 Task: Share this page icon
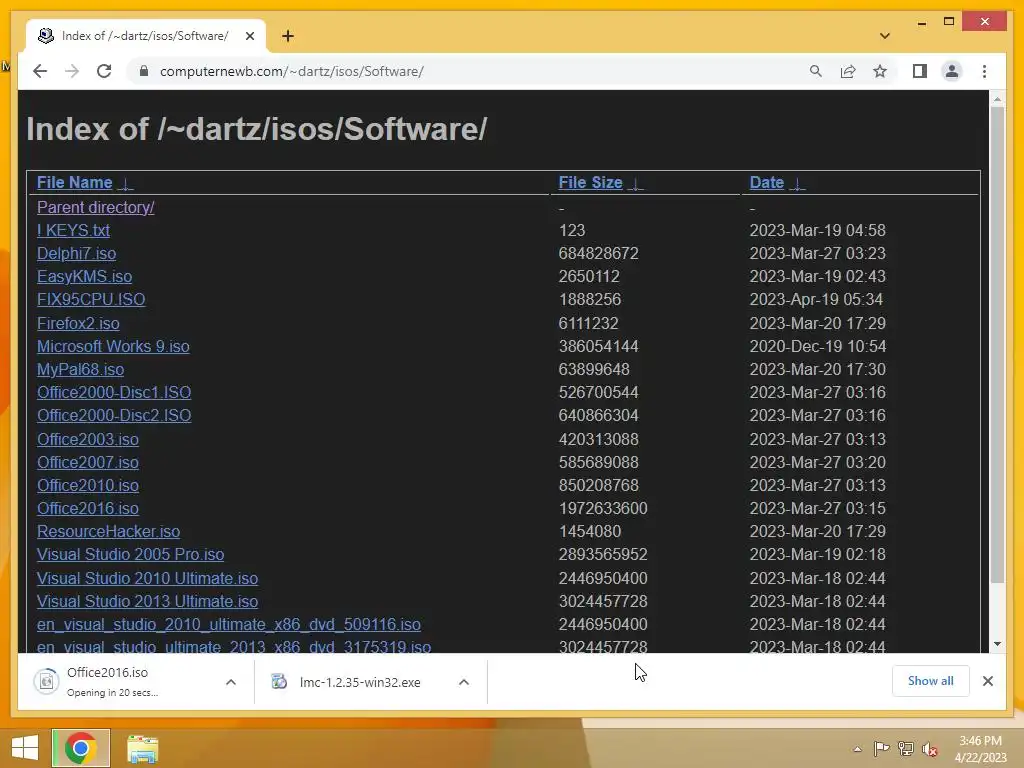coord(848,71)
